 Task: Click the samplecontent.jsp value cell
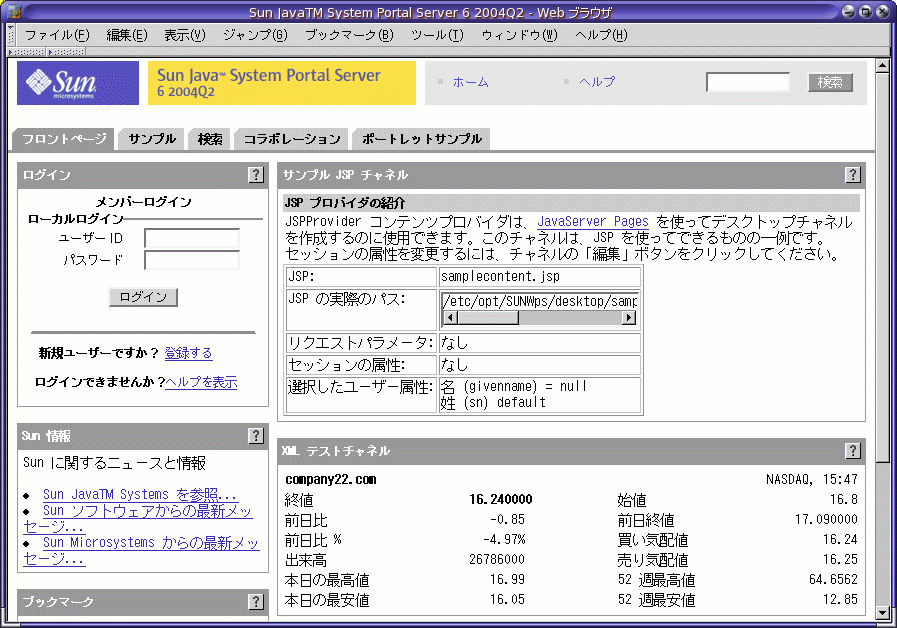click(539, 277)
